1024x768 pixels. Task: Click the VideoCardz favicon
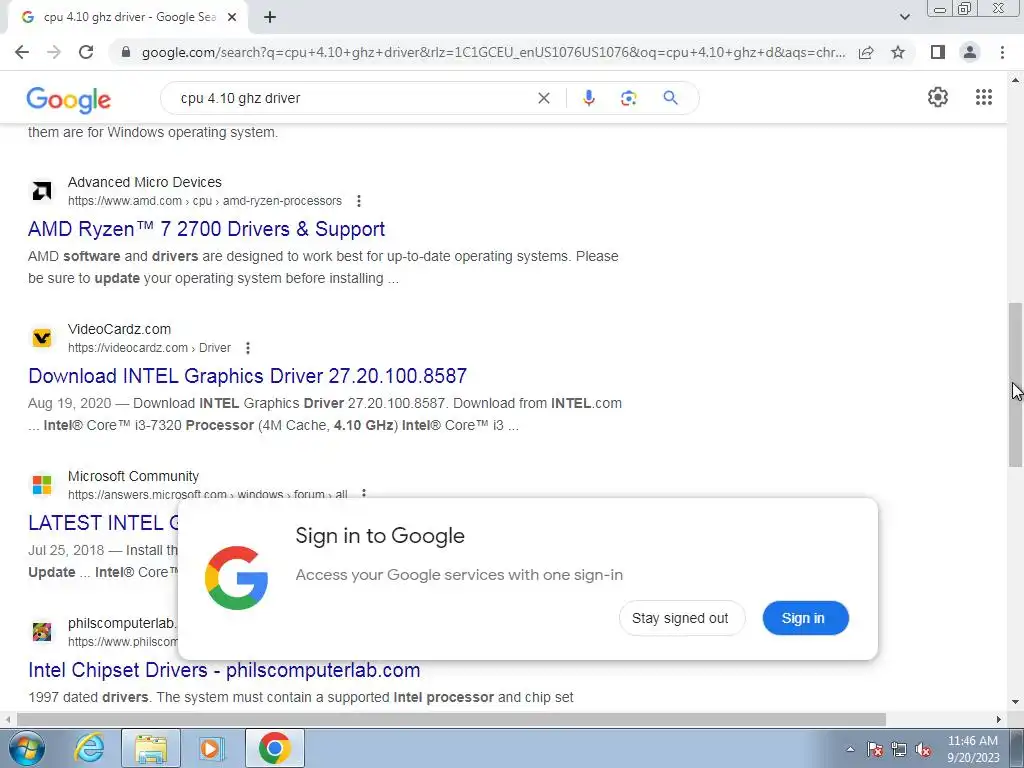pyautogui.click(x=42, y=338)
